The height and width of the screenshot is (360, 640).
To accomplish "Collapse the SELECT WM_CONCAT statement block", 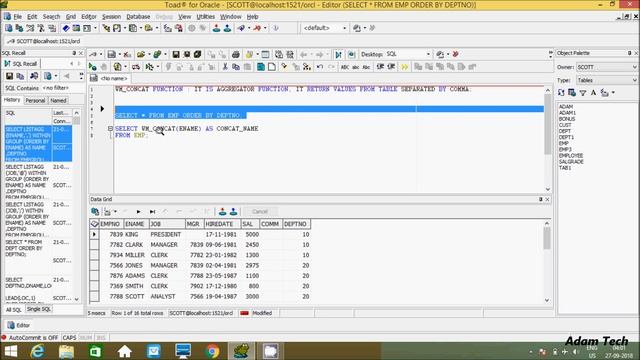I will click(110, 129).
